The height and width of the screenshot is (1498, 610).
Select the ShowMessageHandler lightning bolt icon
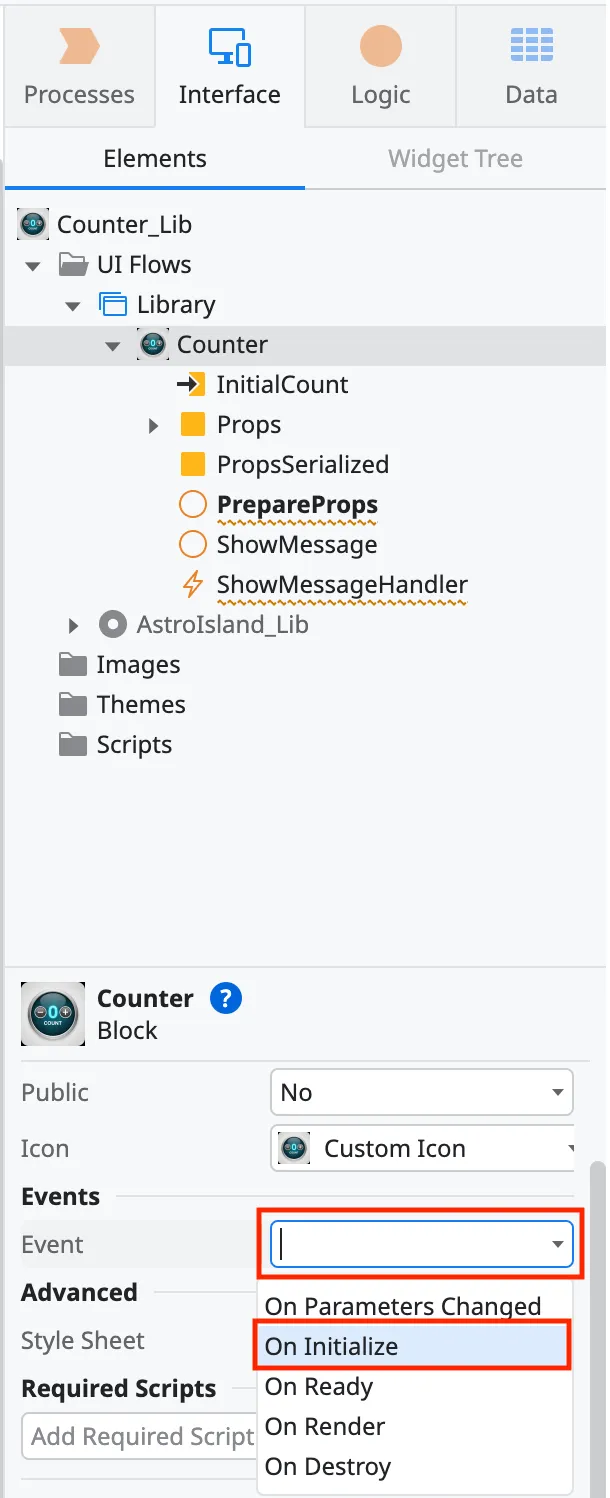tap(193, 584)
